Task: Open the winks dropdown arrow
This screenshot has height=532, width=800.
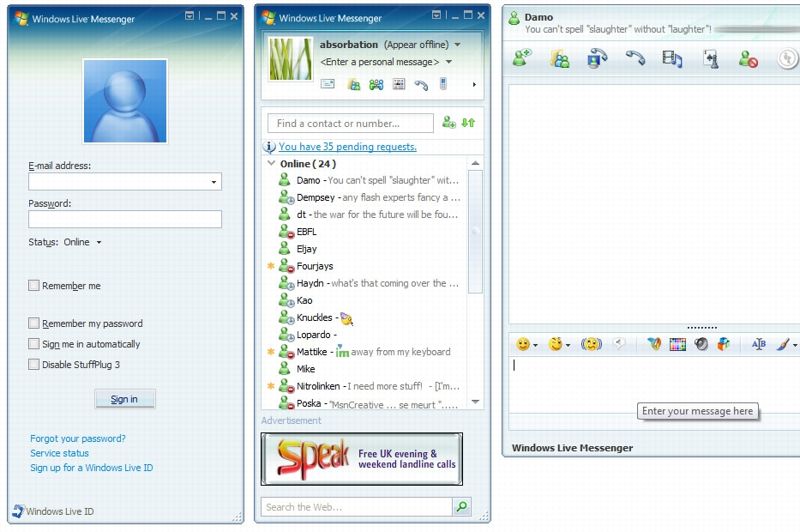Action: (568, 345)
